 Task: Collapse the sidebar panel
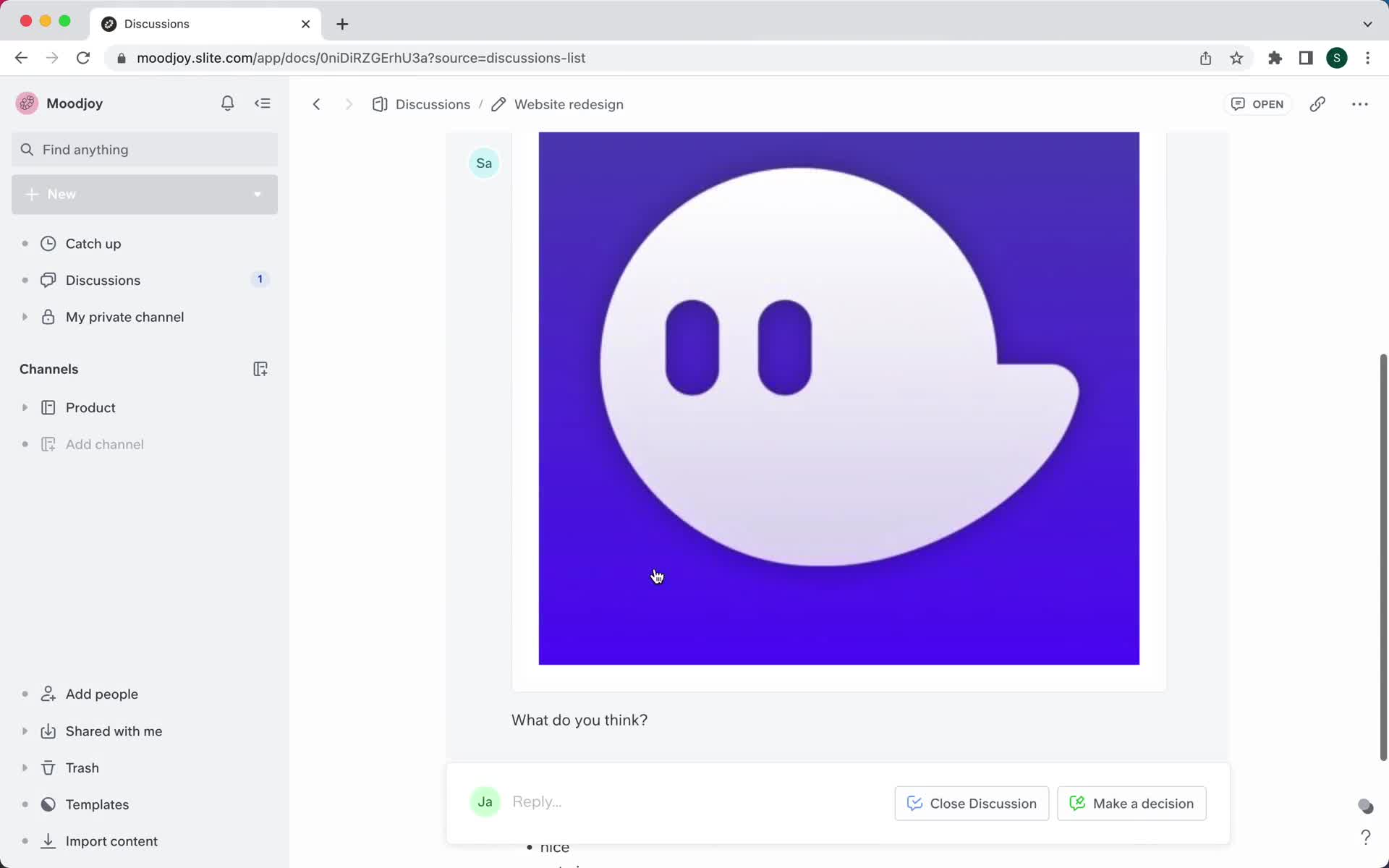coord(262,103)
